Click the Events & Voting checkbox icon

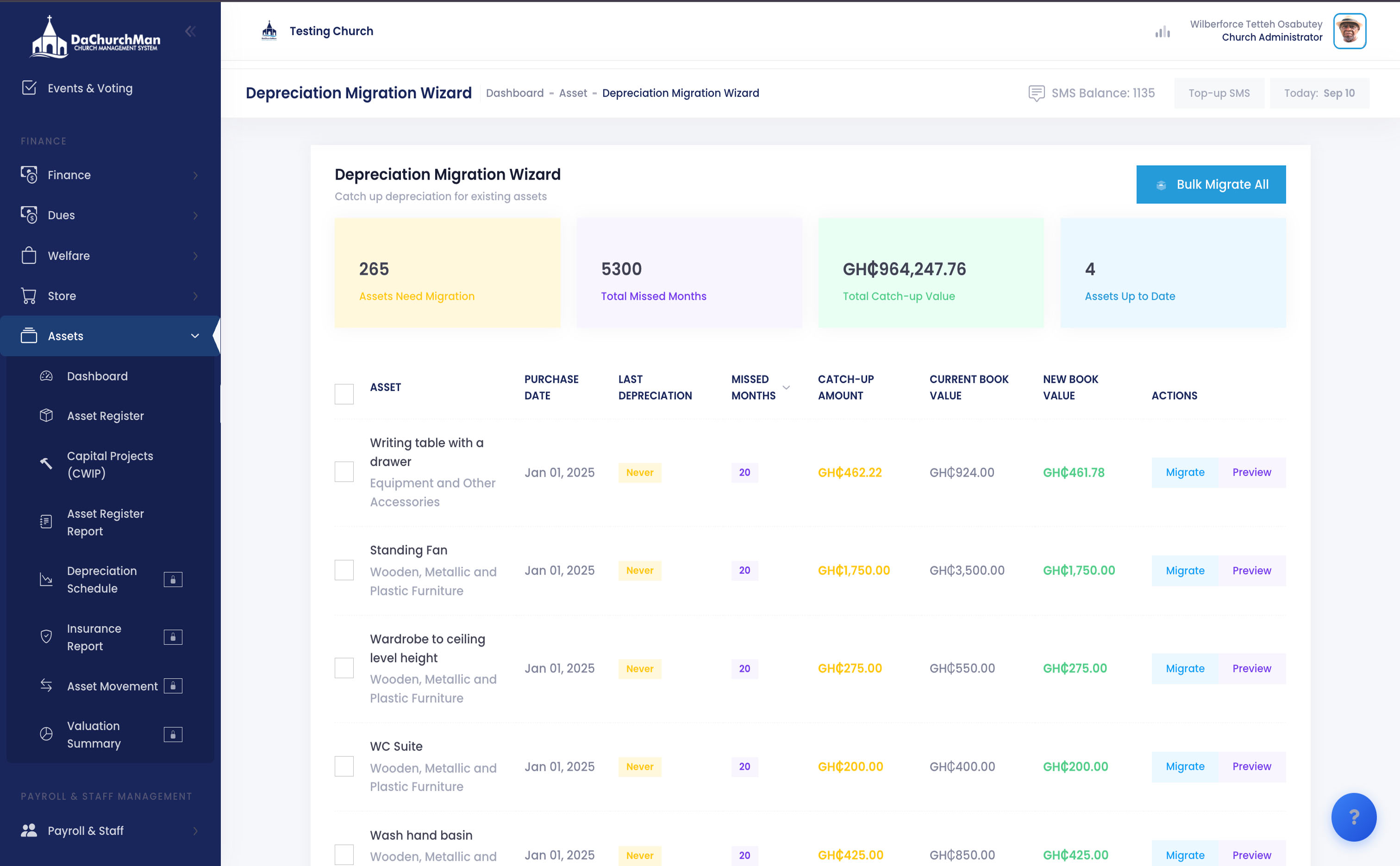coord(29,87)
